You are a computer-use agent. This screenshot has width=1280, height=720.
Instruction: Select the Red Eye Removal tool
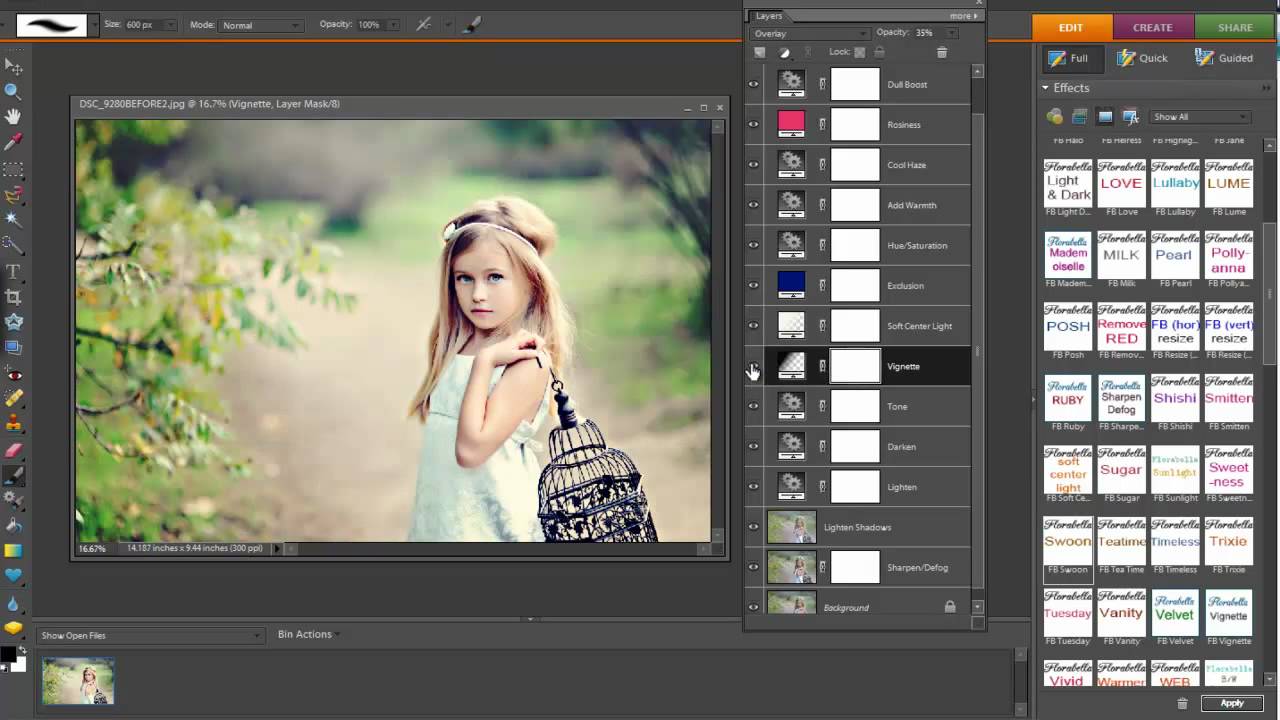pos(13,374)
